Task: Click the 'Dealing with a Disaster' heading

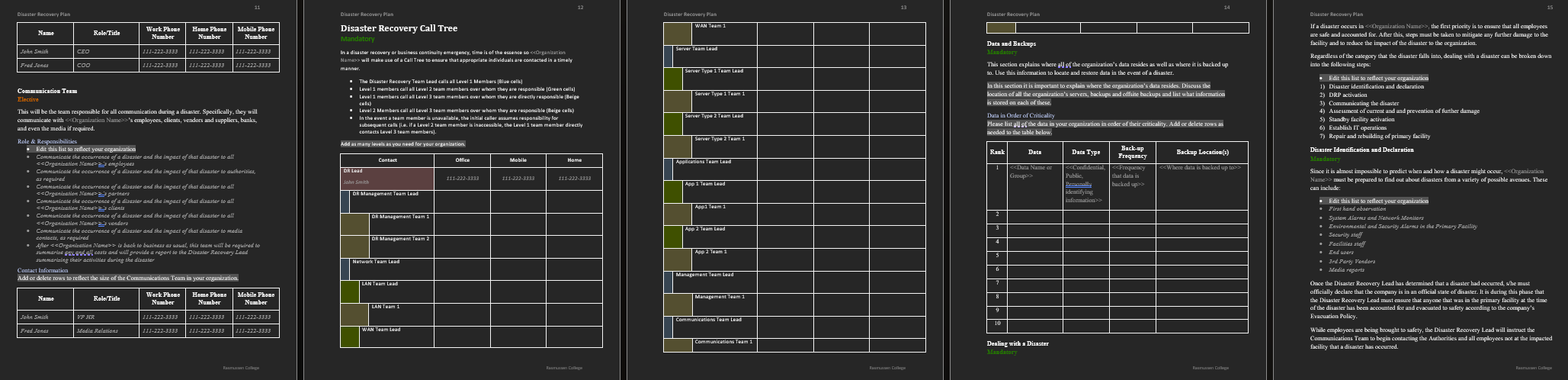Action: click(x=1018, y=343)
